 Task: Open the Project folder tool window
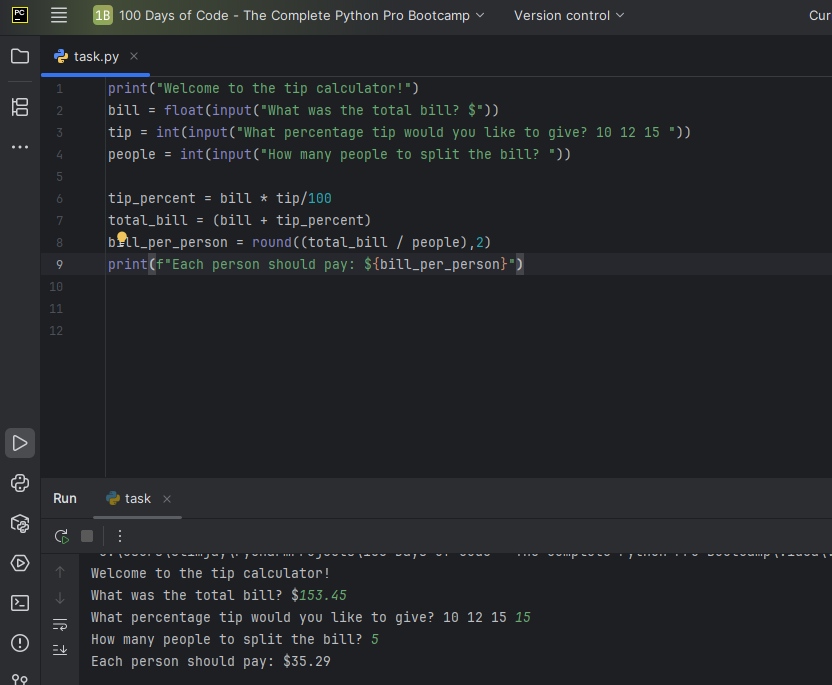(x=20, y=56)
